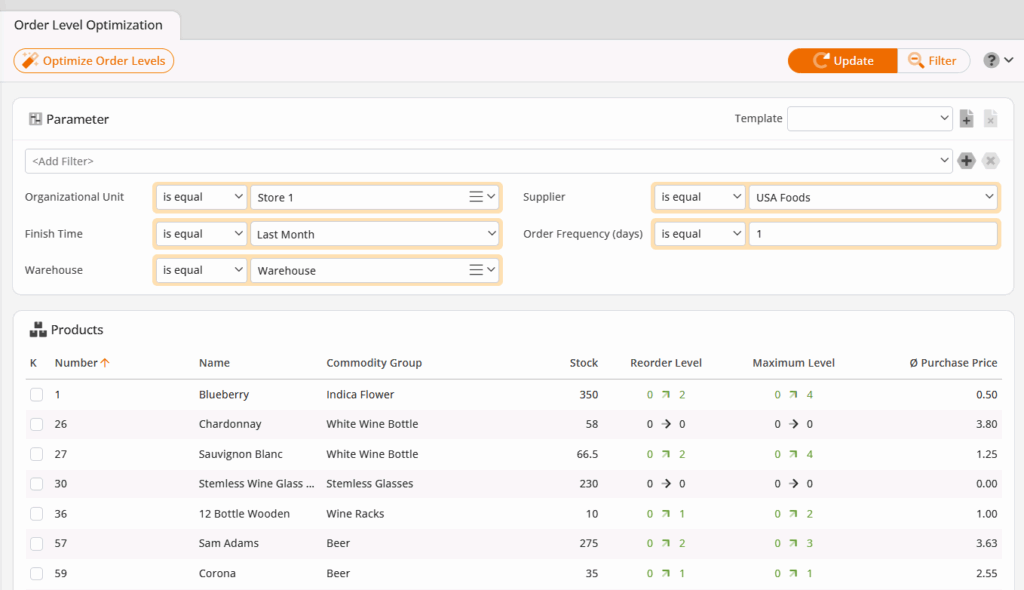
Task: Open the Last Month dropdown
Action: coord(375,233)
